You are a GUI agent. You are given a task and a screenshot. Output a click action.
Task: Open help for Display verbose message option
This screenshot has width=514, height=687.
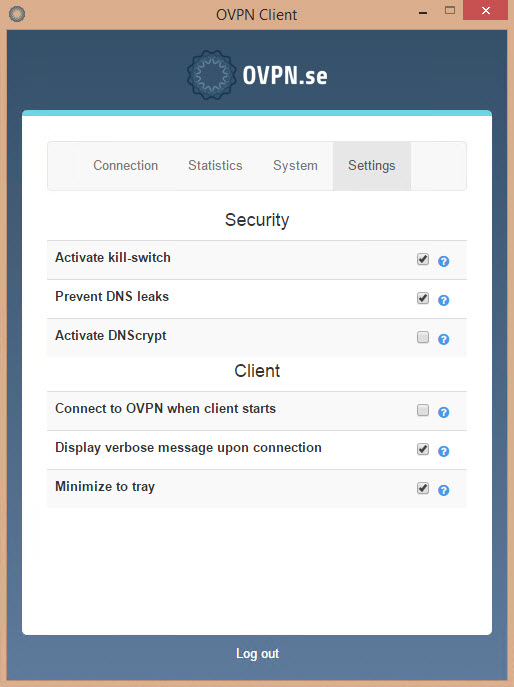(443, 451)
